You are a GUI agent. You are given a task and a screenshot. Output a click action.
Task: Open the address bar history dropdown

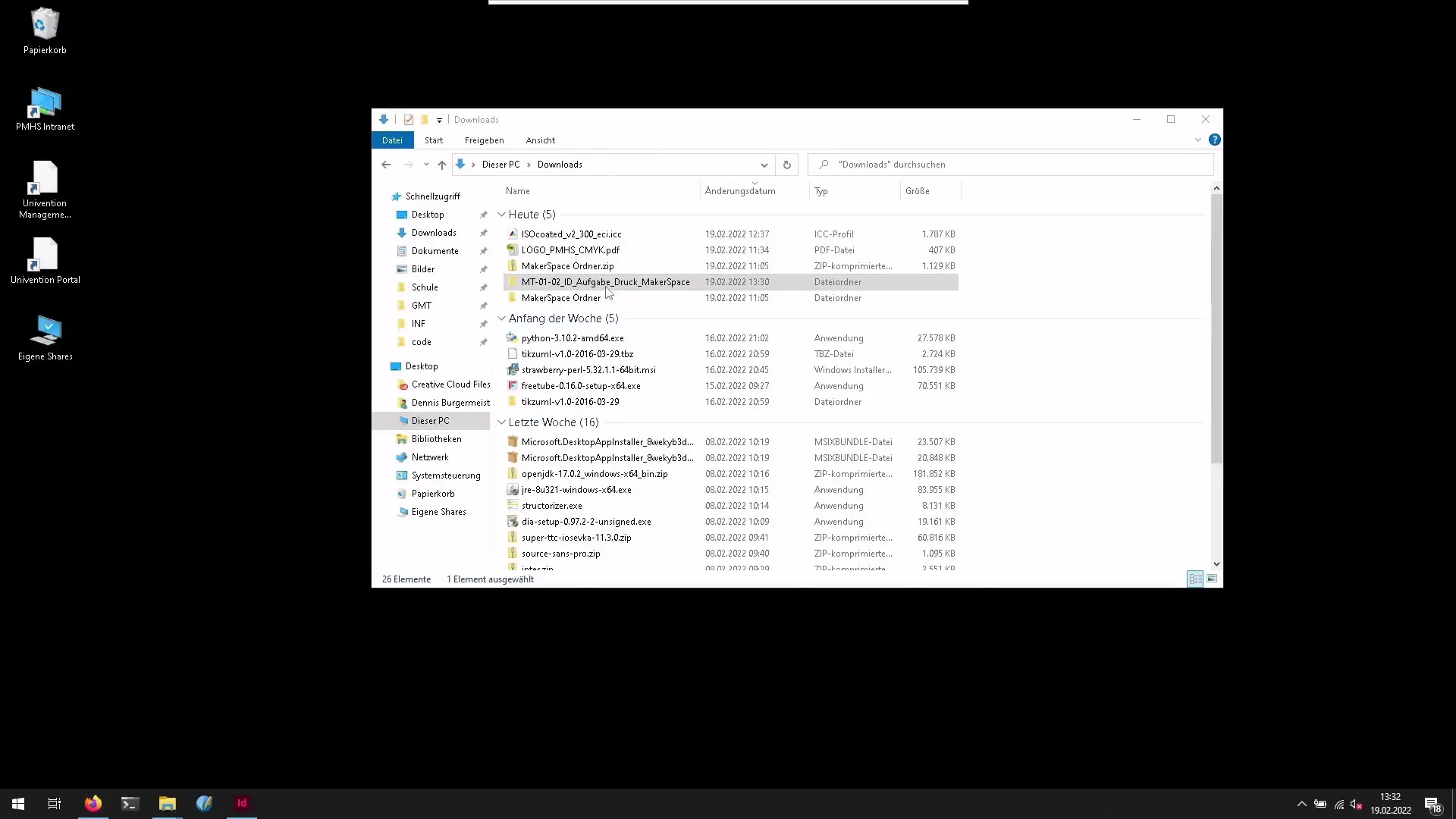(x=764, y=165)
